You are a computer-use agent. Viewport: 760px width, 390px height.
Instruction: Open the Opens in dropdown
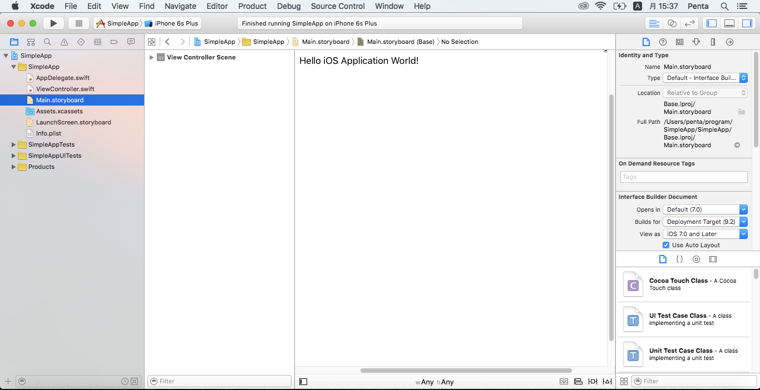(x=705, y=210)
